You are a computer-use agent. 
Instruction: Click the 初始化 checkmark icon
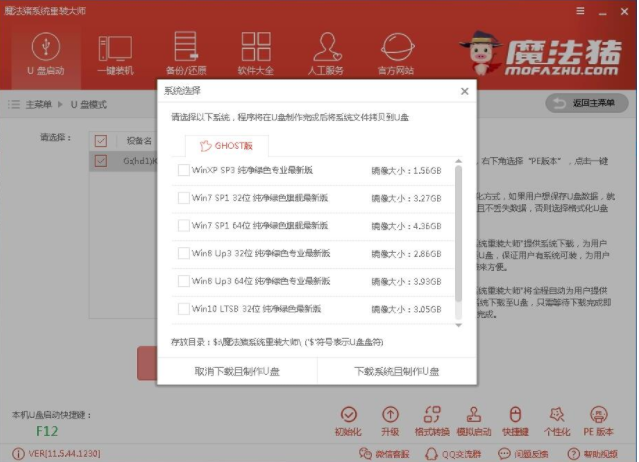tap(349, 415)
